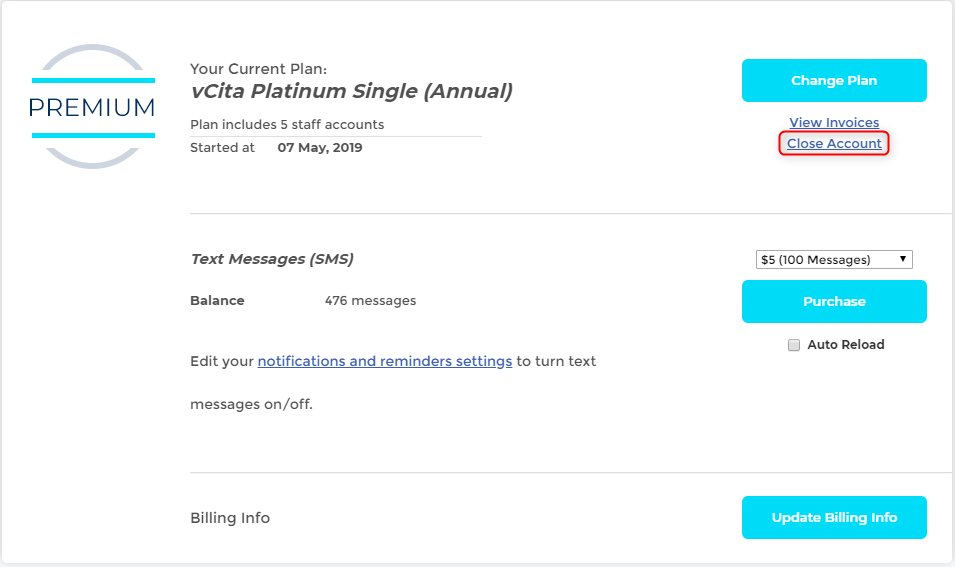
Task: Open the $5 (100 Messages) dropdown
Action: tap(834, 259)
